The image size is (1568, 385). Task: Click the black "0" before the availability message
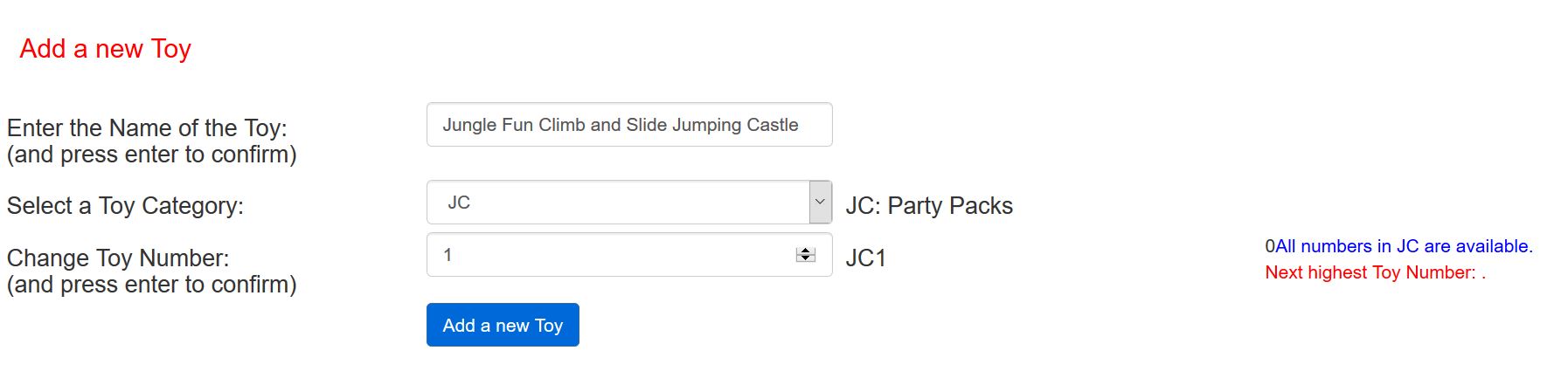[x=1270, y=246]
